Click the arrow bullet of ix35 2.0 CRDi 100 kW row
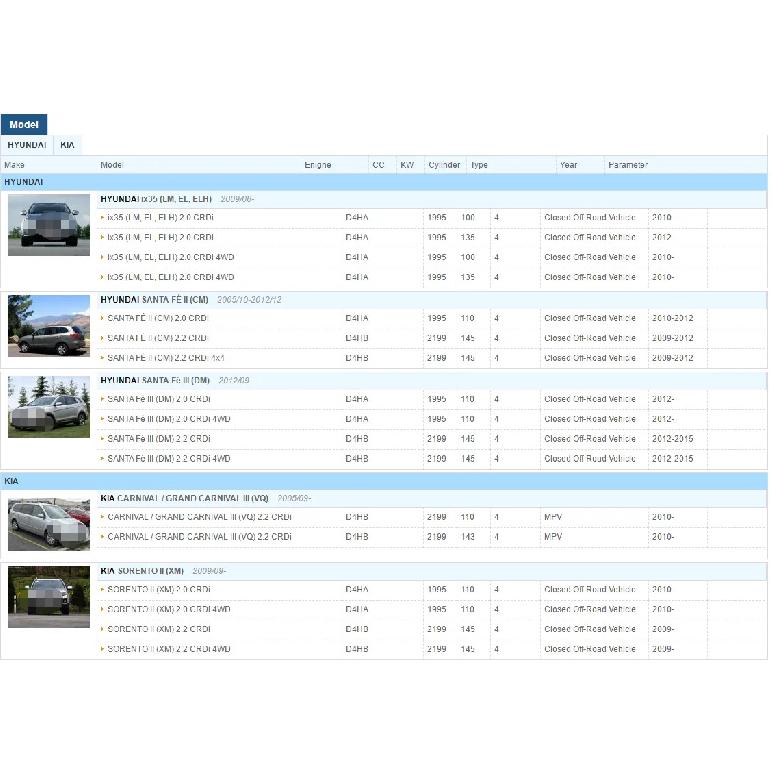The width and height of the screenshot is (774, 774). pos(102,217)
